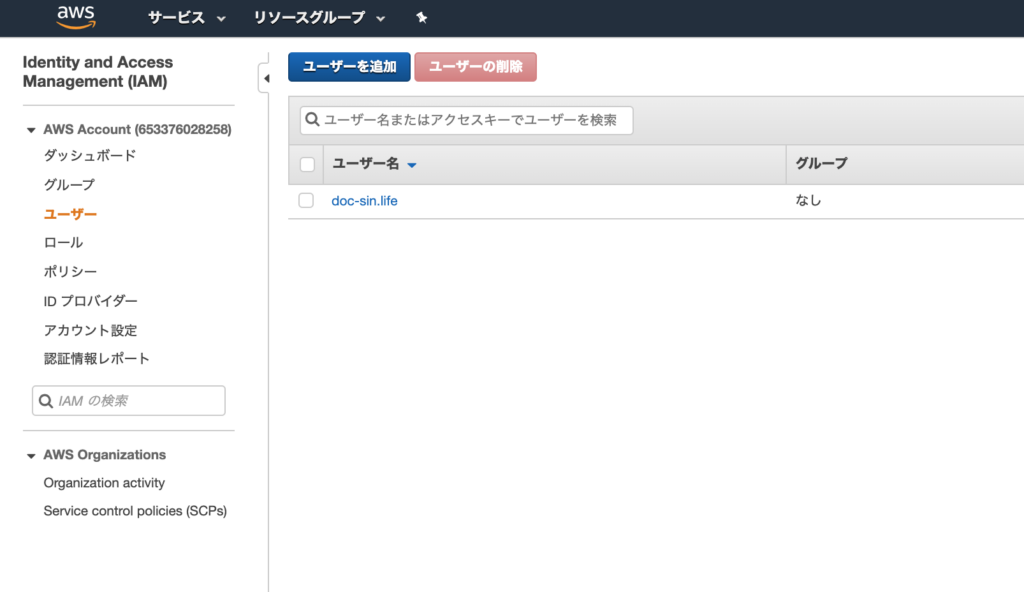The height and width of the screenshot is (592, 1024).
Task: Click the AWS logo home icon
Action: pos(76,18)
